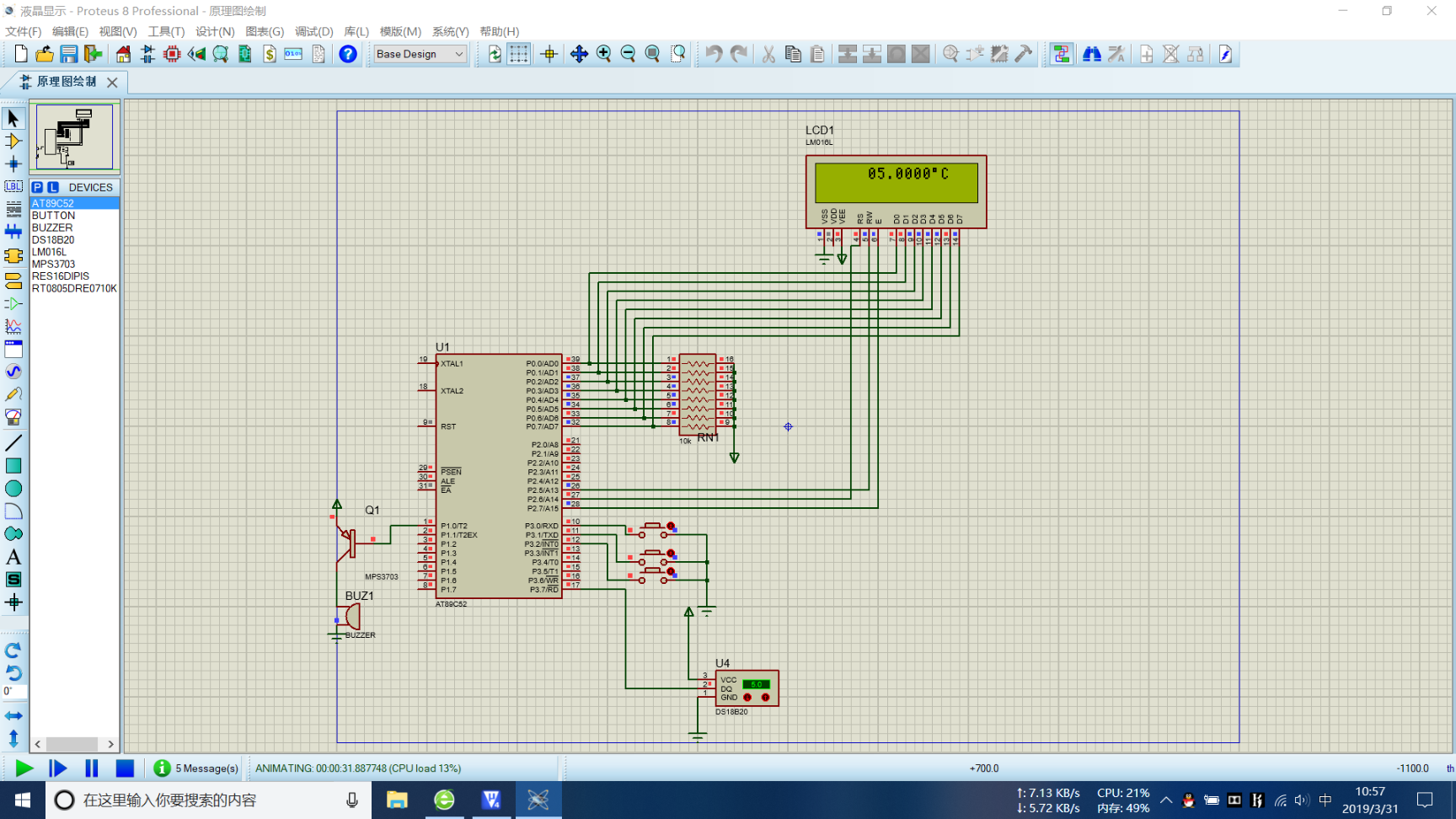Open the Bill of Materials dollar icon

coord(270,54)
